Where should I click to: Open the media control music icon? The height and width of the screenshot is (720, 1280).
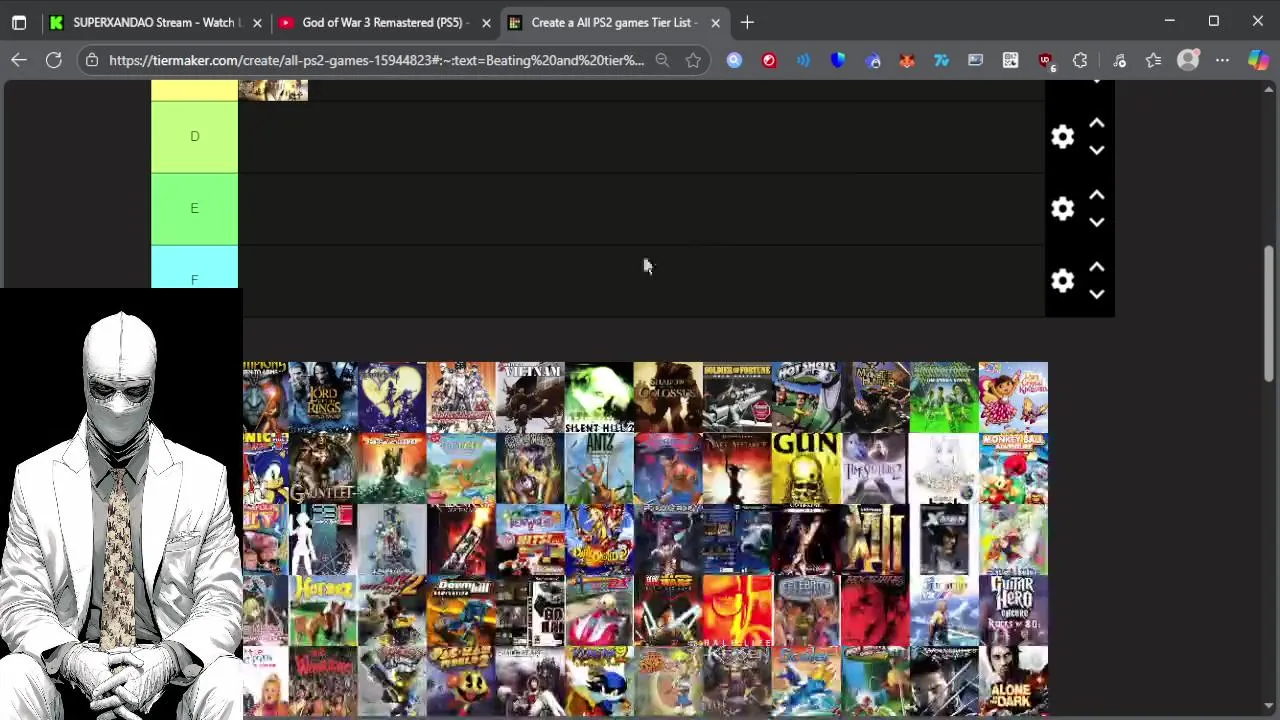pyautogui.click(x=1119, y=60)
